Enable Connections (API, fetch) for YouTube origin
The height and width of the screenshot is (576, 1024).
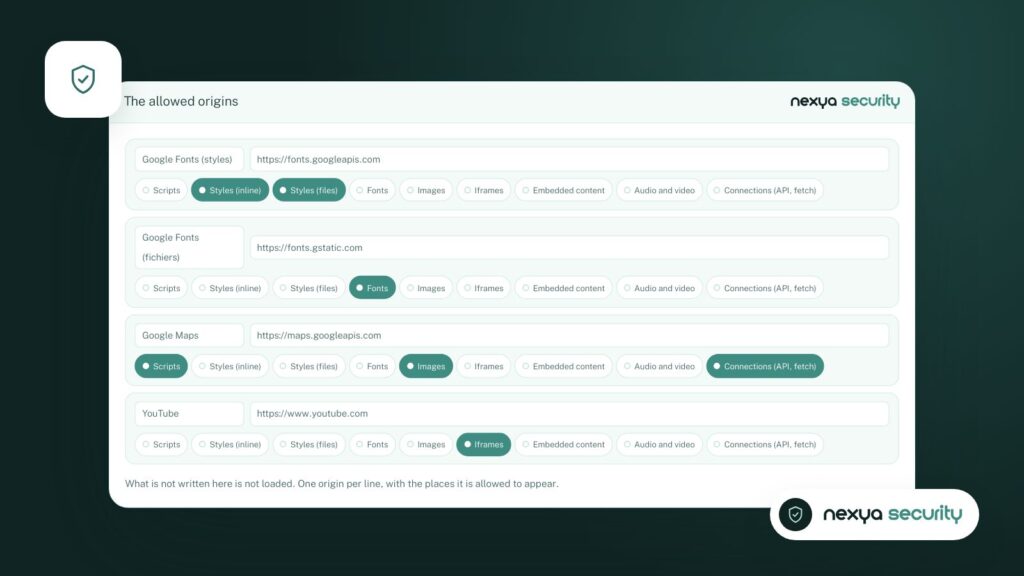coord(765,445)
